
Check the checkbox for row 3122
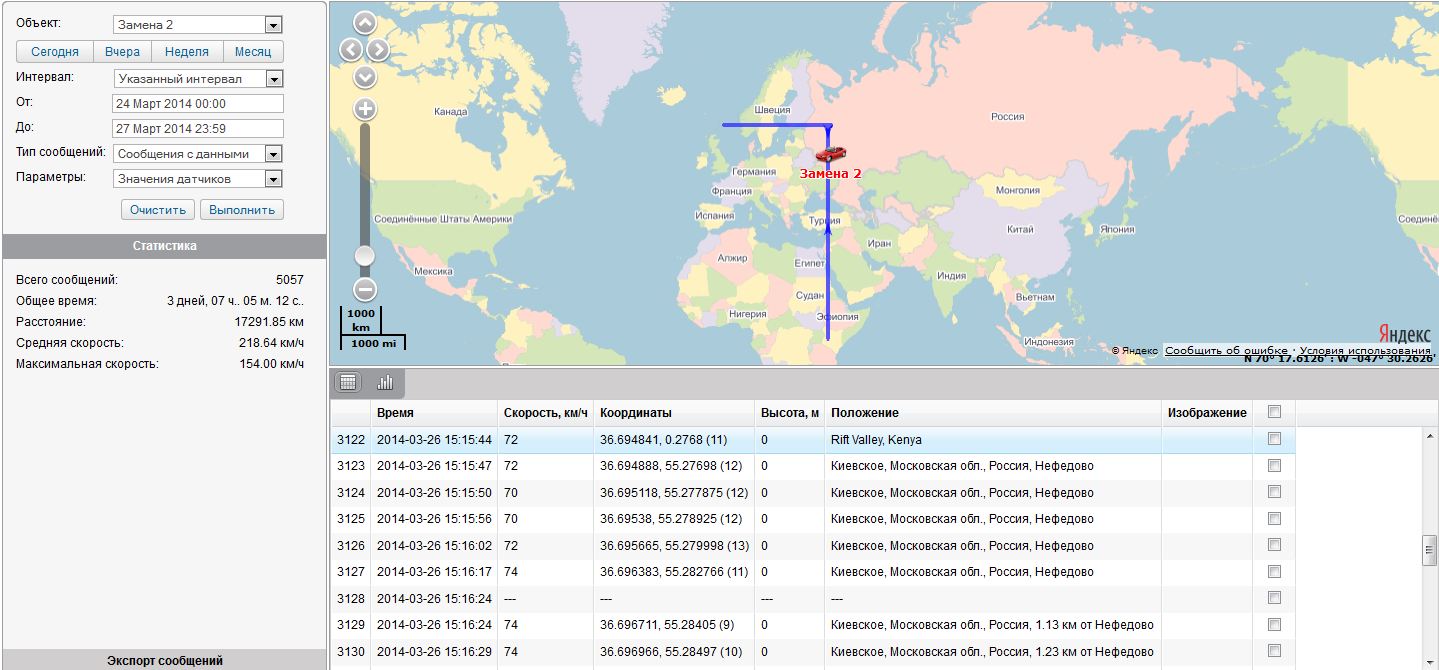pyautogui.click(x=1274, y=439)
